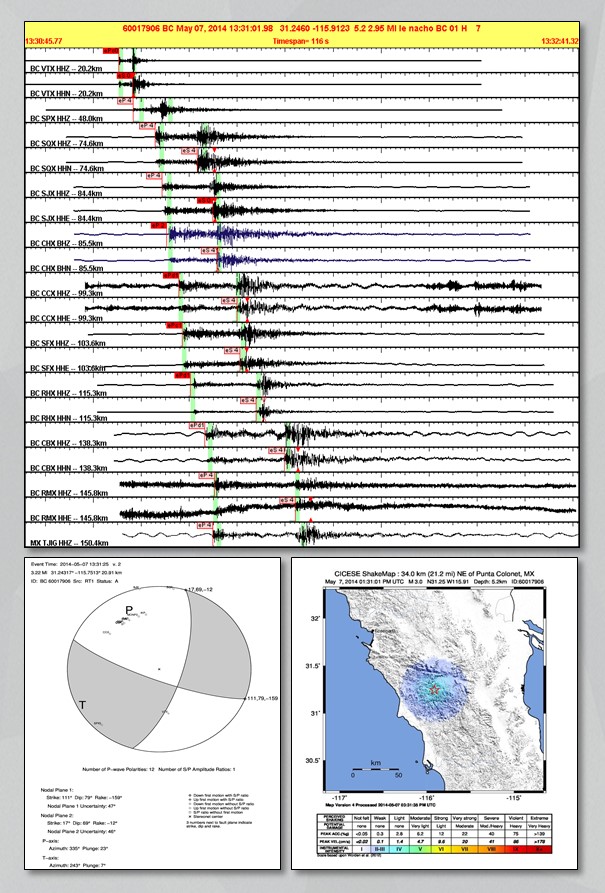Select the 17,69,-12 nodal plane label
The width and height of the screenshot is (605, 893).
[201, 589]
